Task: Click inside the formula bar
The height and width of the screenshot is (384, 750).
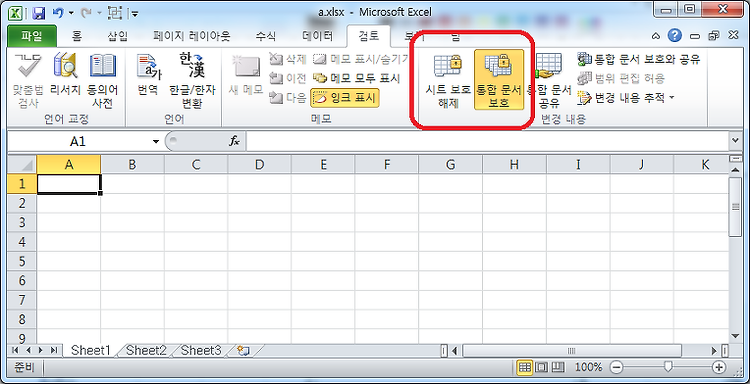Action: (x=487, y=142)
